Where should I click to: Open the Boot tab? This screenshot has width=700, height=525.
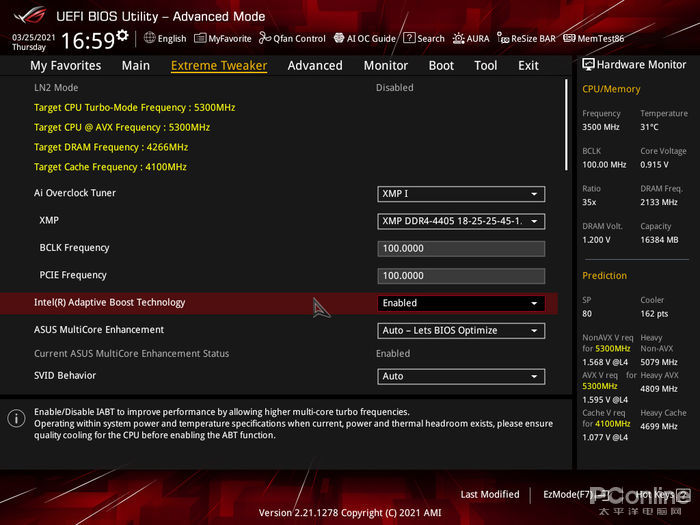tap(441, 66)
